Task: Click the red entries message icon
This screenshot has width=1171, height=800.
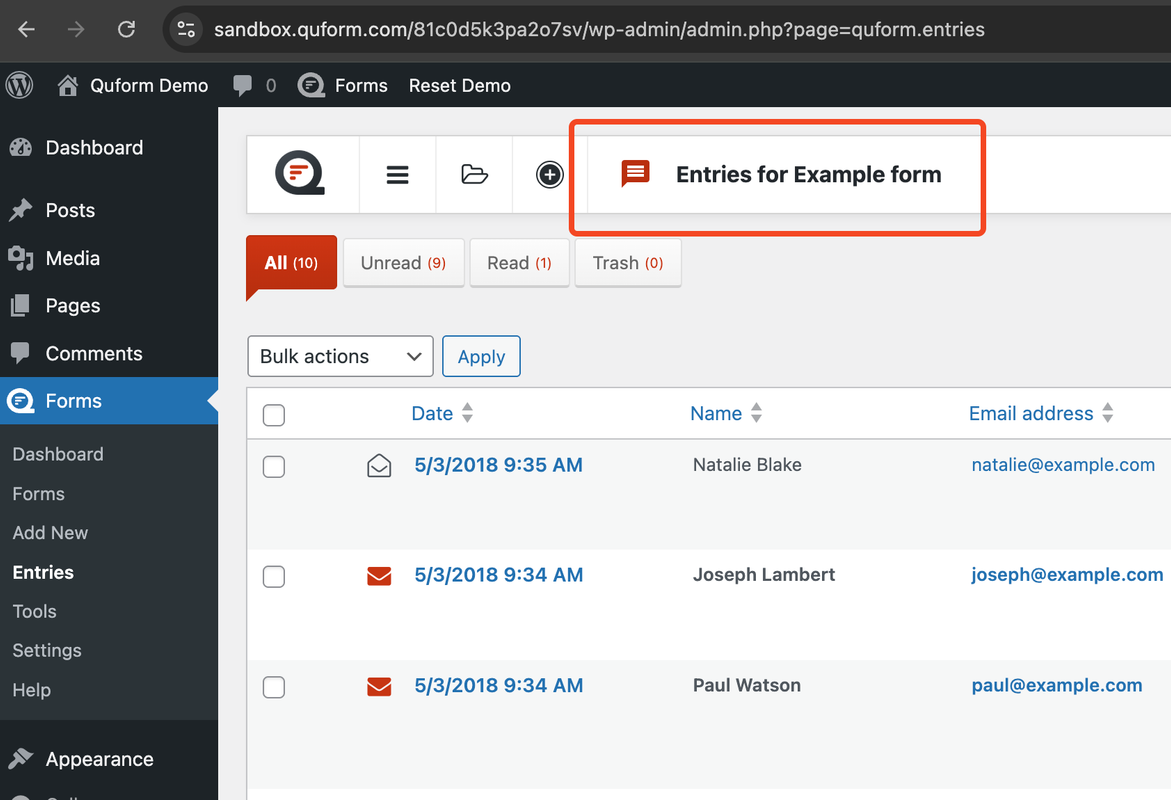Action: pyautogui.click(x=636, y=173)
